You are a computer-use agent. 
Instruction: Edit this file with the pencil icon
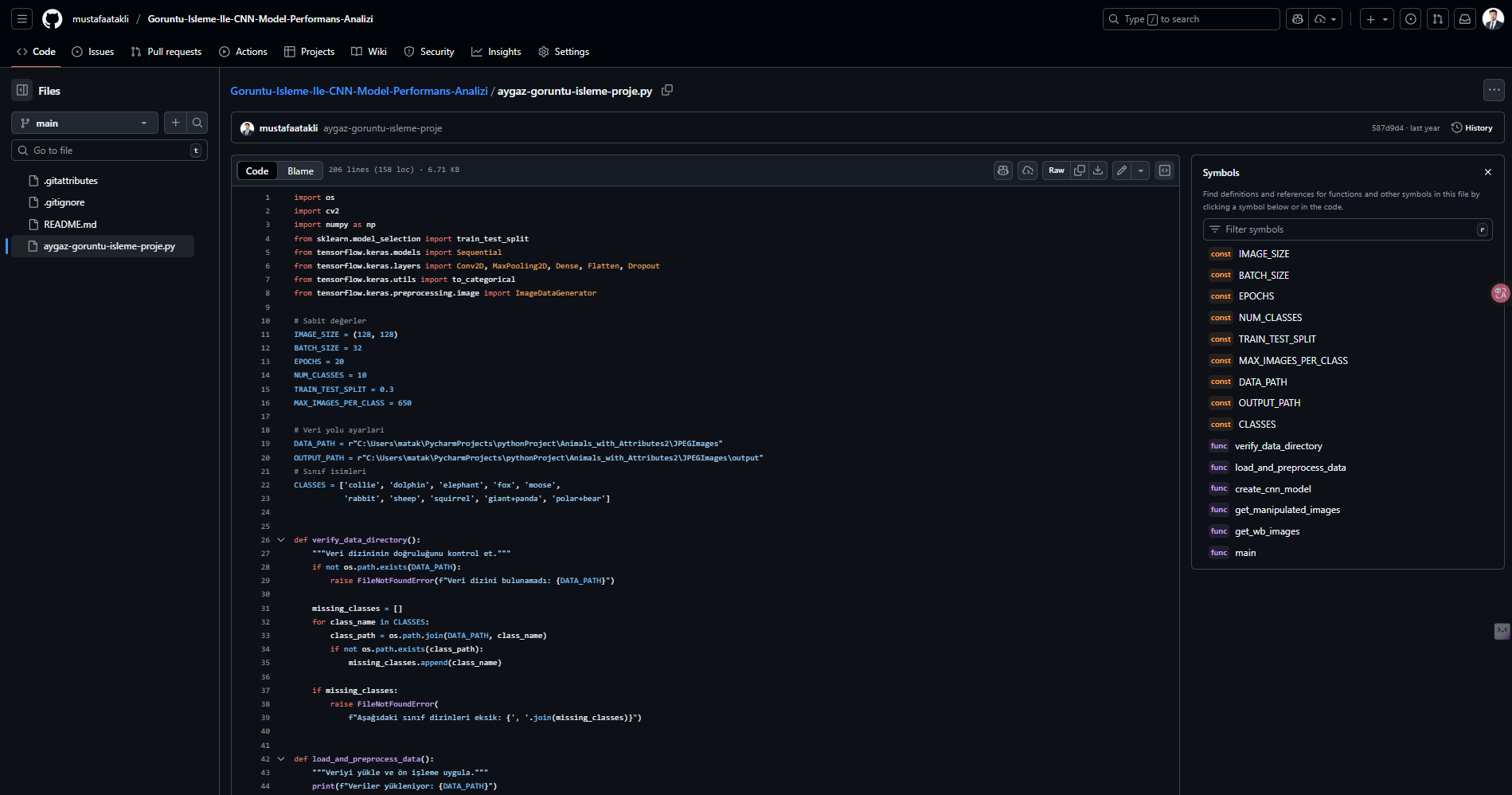coord(1122,170)
